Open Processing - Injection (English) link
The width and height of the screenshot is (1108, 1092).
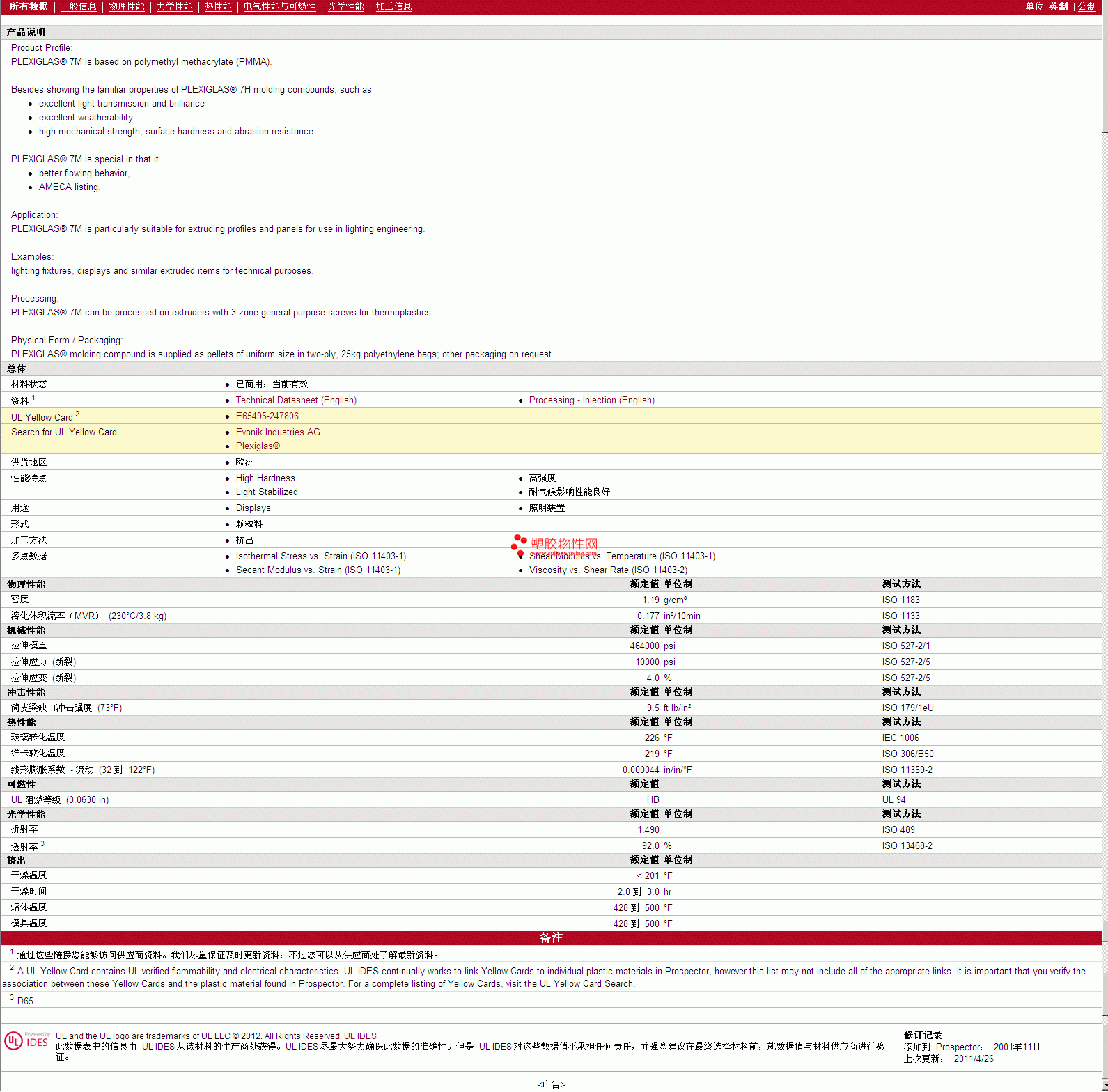(x=592, y=400)
